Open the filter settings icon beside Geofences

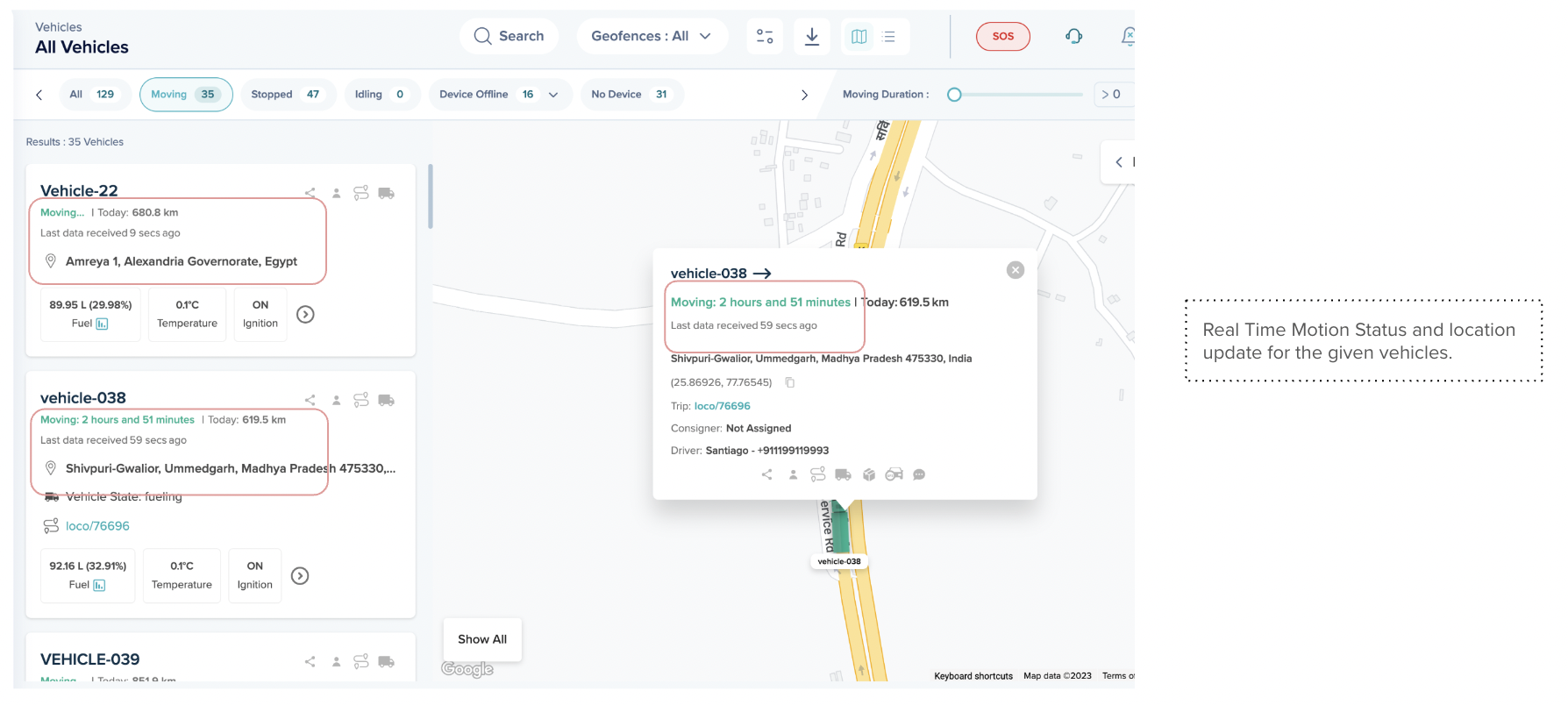point(765,37)
